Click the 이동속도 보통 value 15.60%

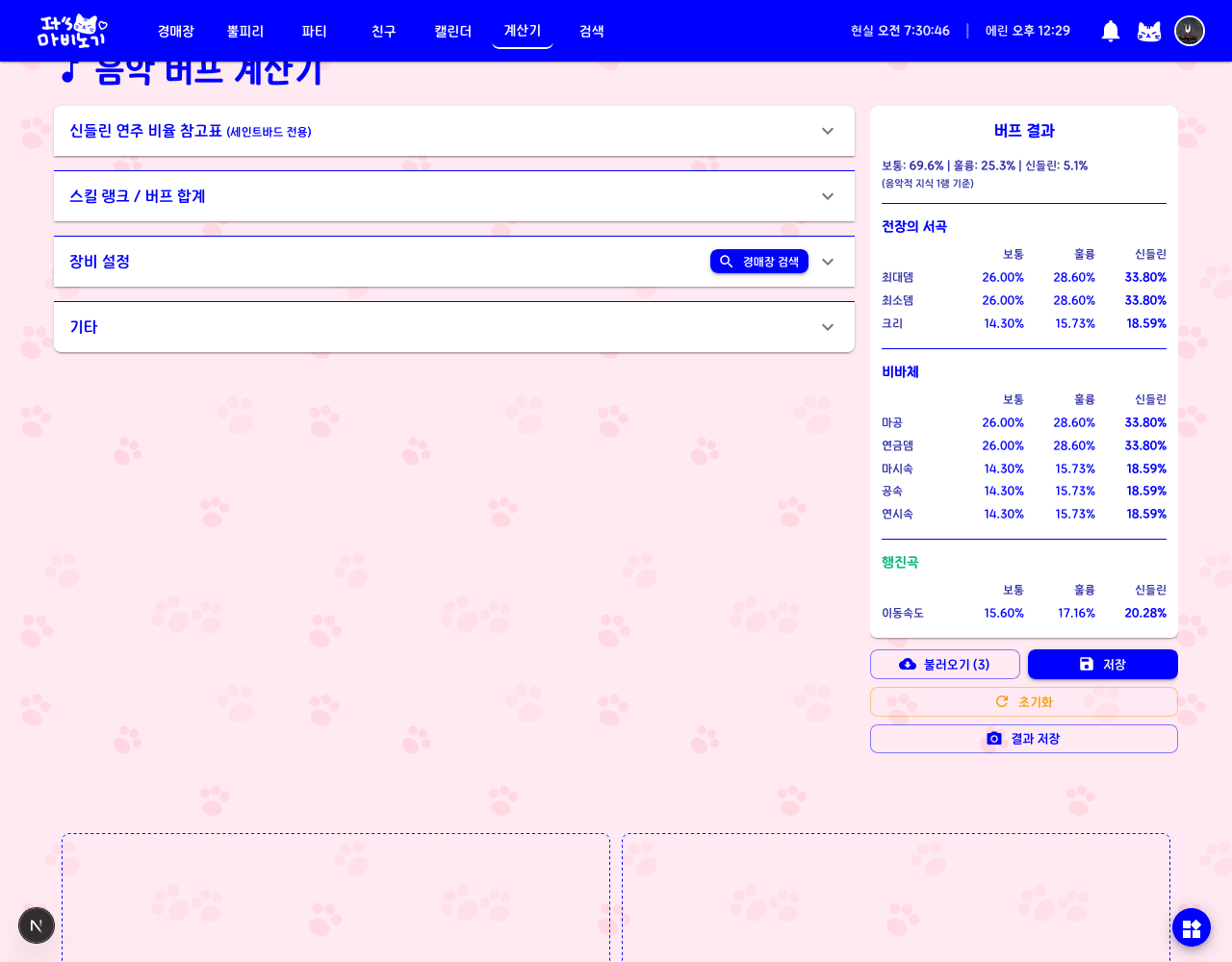1004,613
